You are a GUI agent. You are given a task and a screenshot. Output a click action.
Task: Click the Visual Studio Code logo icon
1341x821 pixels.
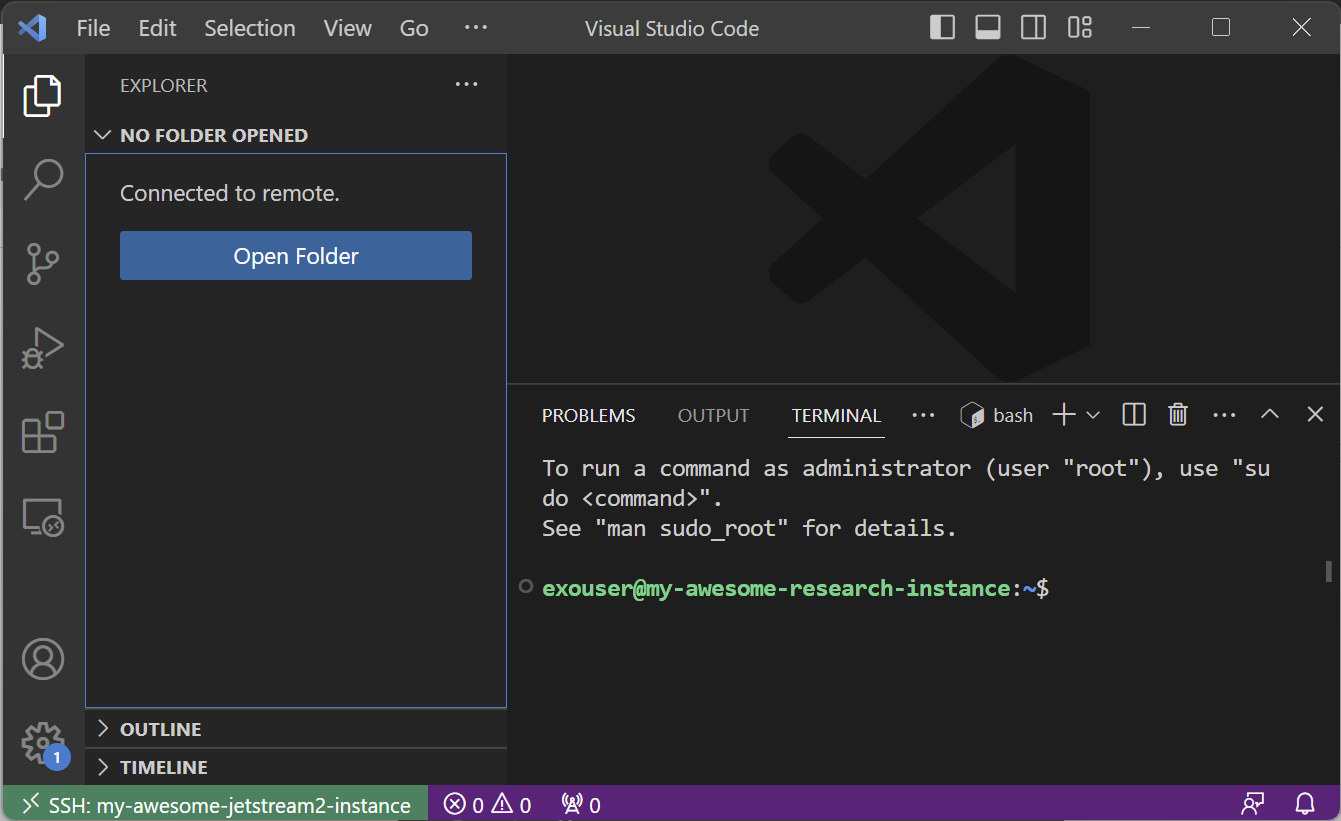(32, 28)
